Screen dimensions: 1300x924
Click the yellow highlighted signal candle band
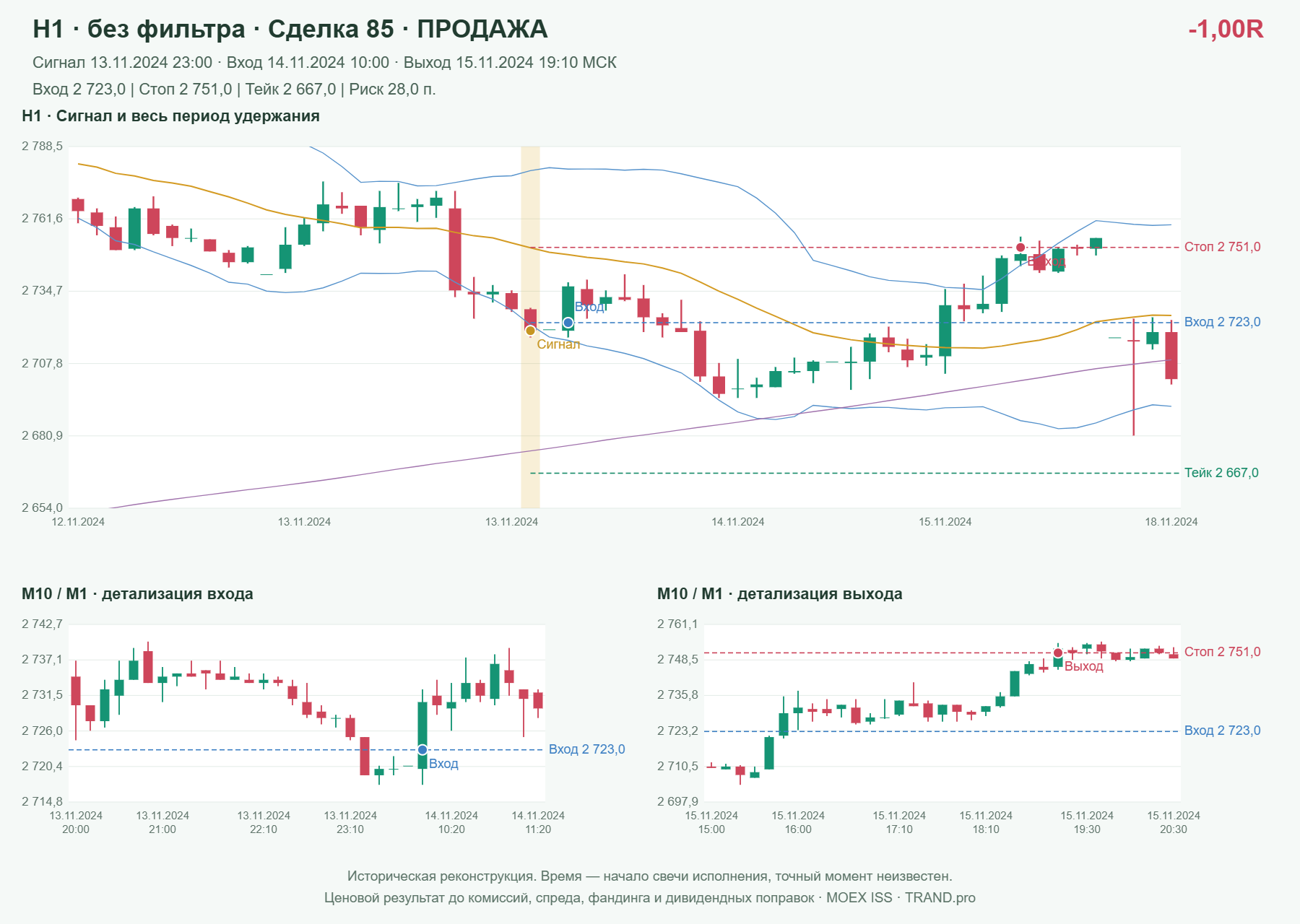coord(530,327)
